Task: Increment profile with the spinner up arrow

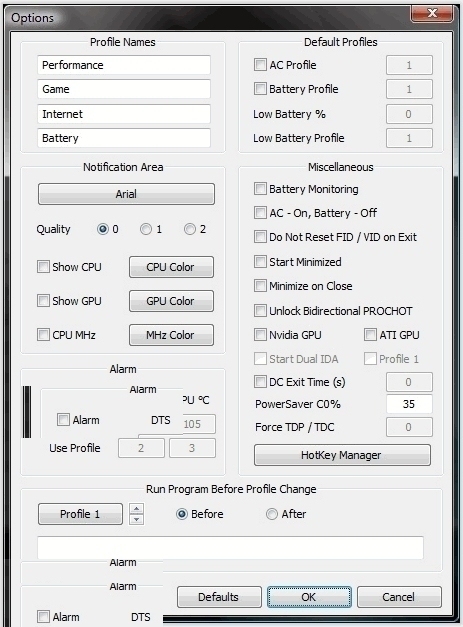Action: click(137, 509)
